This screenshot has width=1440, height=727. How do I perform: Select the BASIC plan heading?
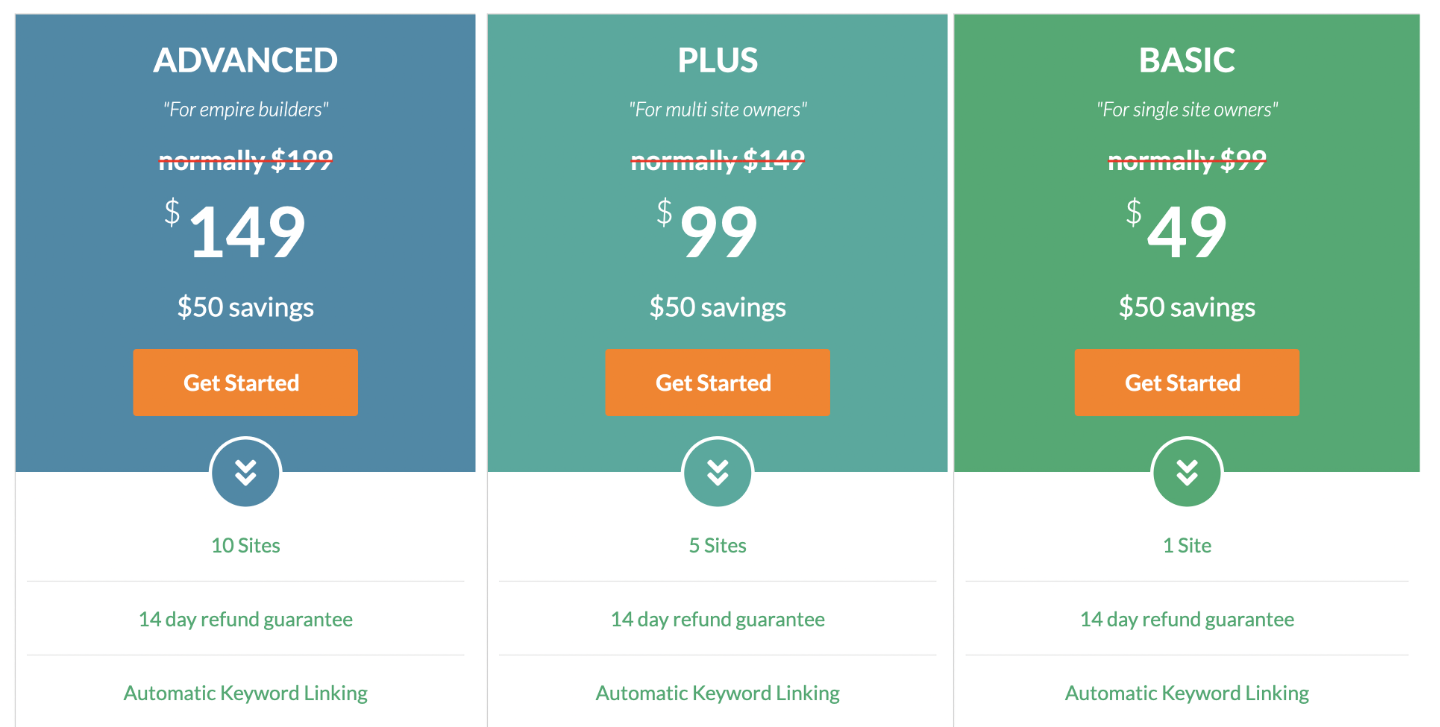pos(1186,60)
